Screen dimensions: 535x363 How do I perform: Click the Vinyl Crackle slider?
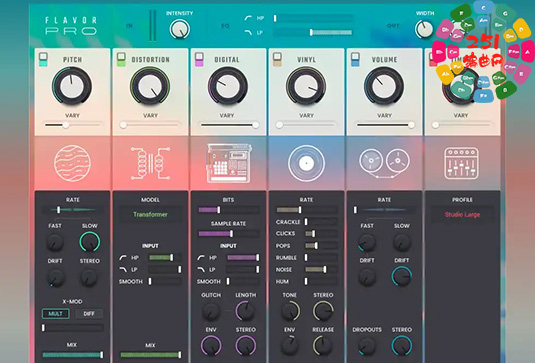(x=321, y=222)
